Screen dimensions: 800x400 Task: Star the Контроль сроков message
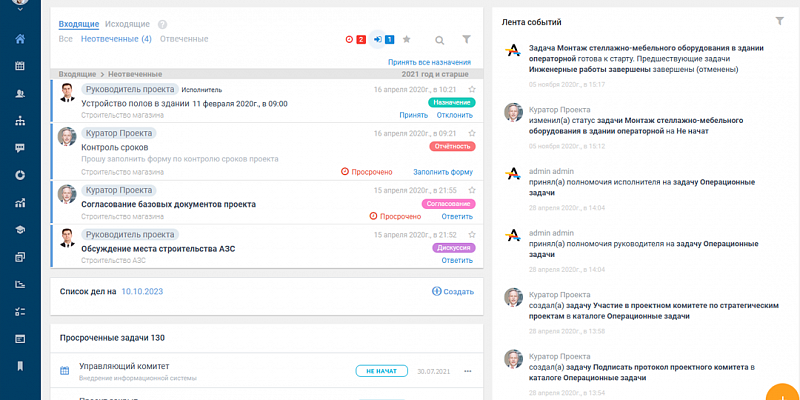[472, 133]
